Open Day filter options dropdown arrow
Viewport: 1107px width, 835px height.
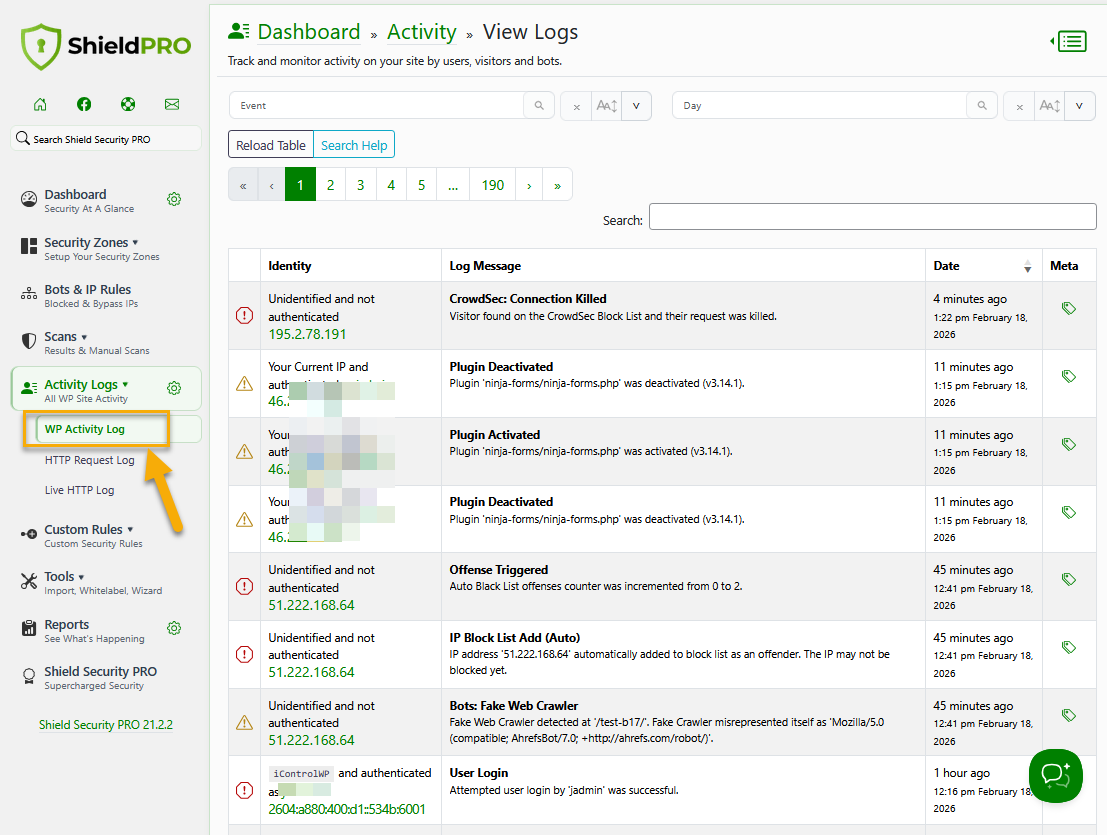click(1079, 106)
